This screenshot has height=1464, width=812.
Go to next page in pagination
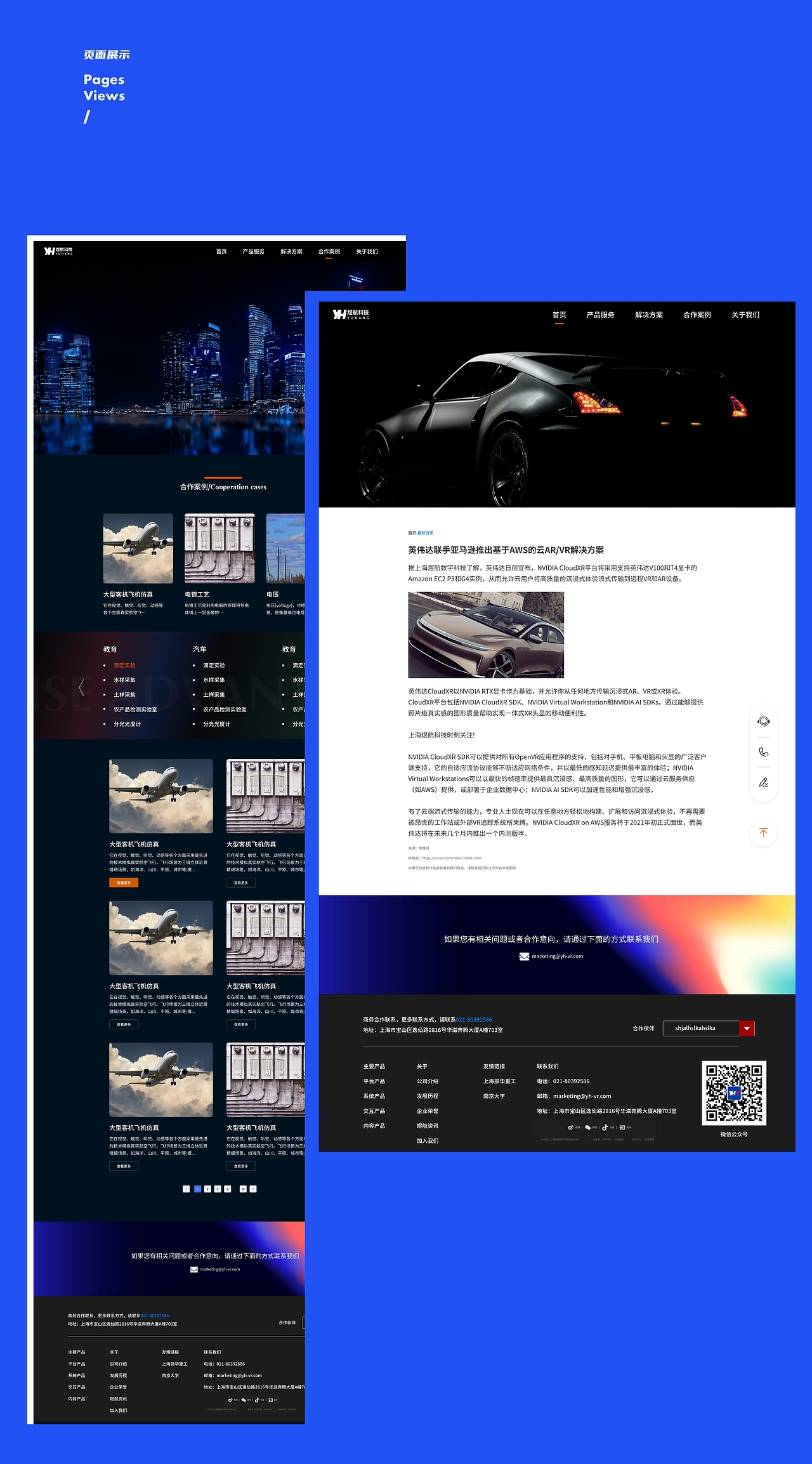[253, 1189]
